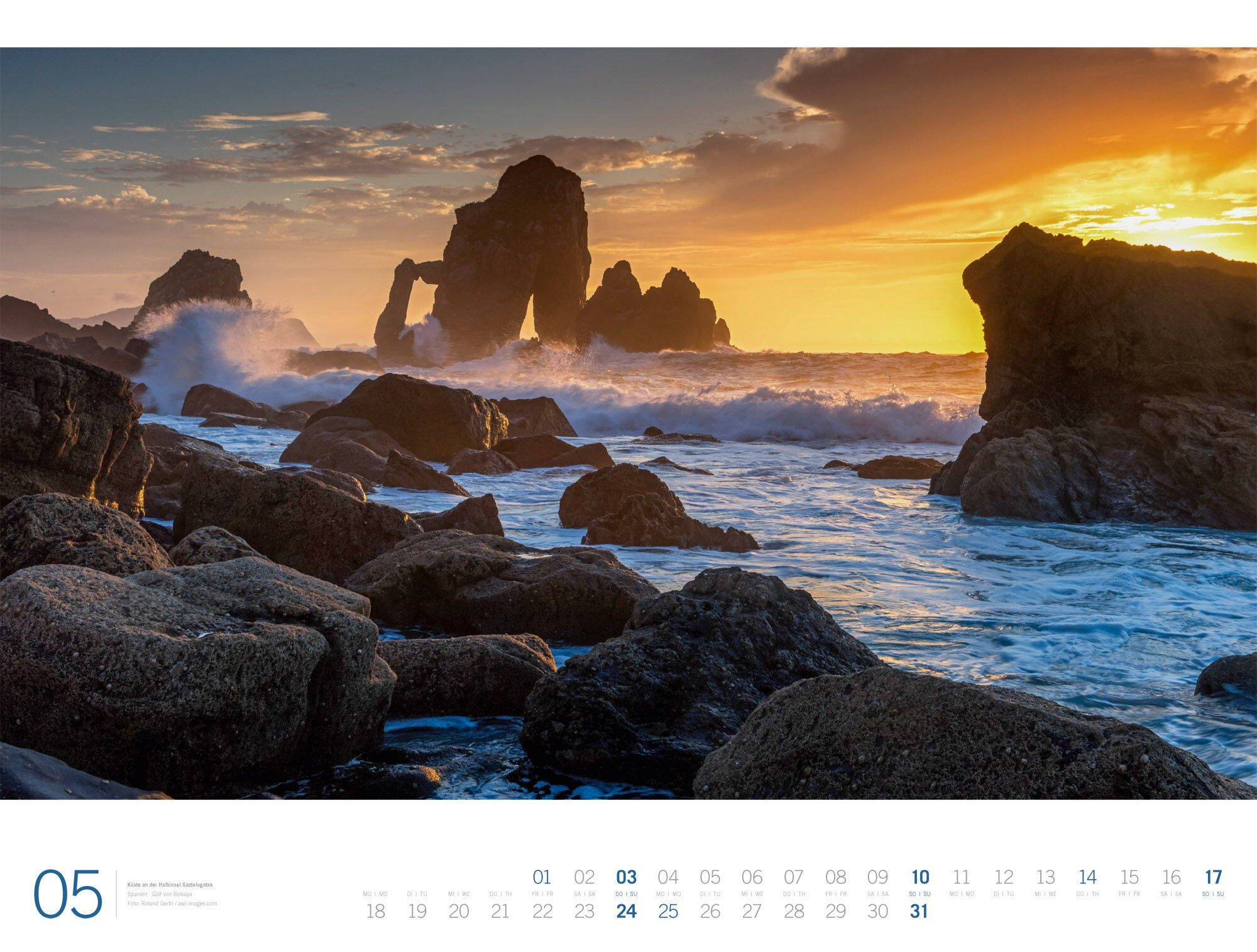
Task: Click the SO | SU label under 17
Action: (1213, 894)
